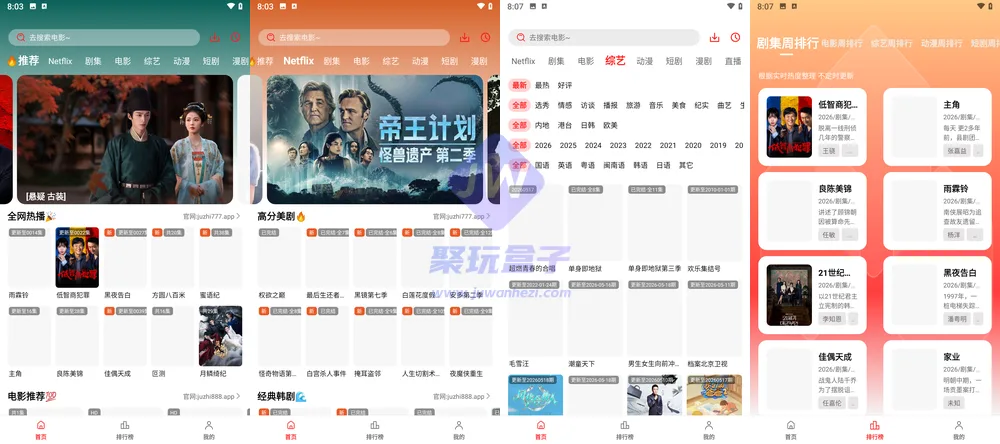Select the 最热 sort filter
Screen dimensions: 1000x444
pyautogui.click(x=542, y=85)
